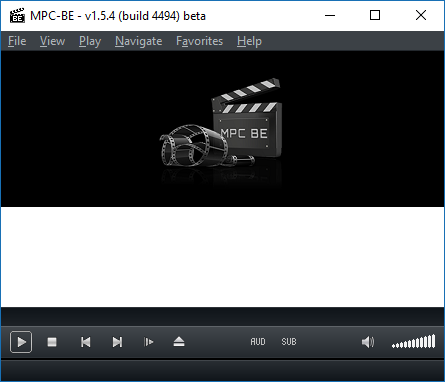445x382 pixels.
Task: Click the seek bar above playback controls
Action: coord(222,316)
